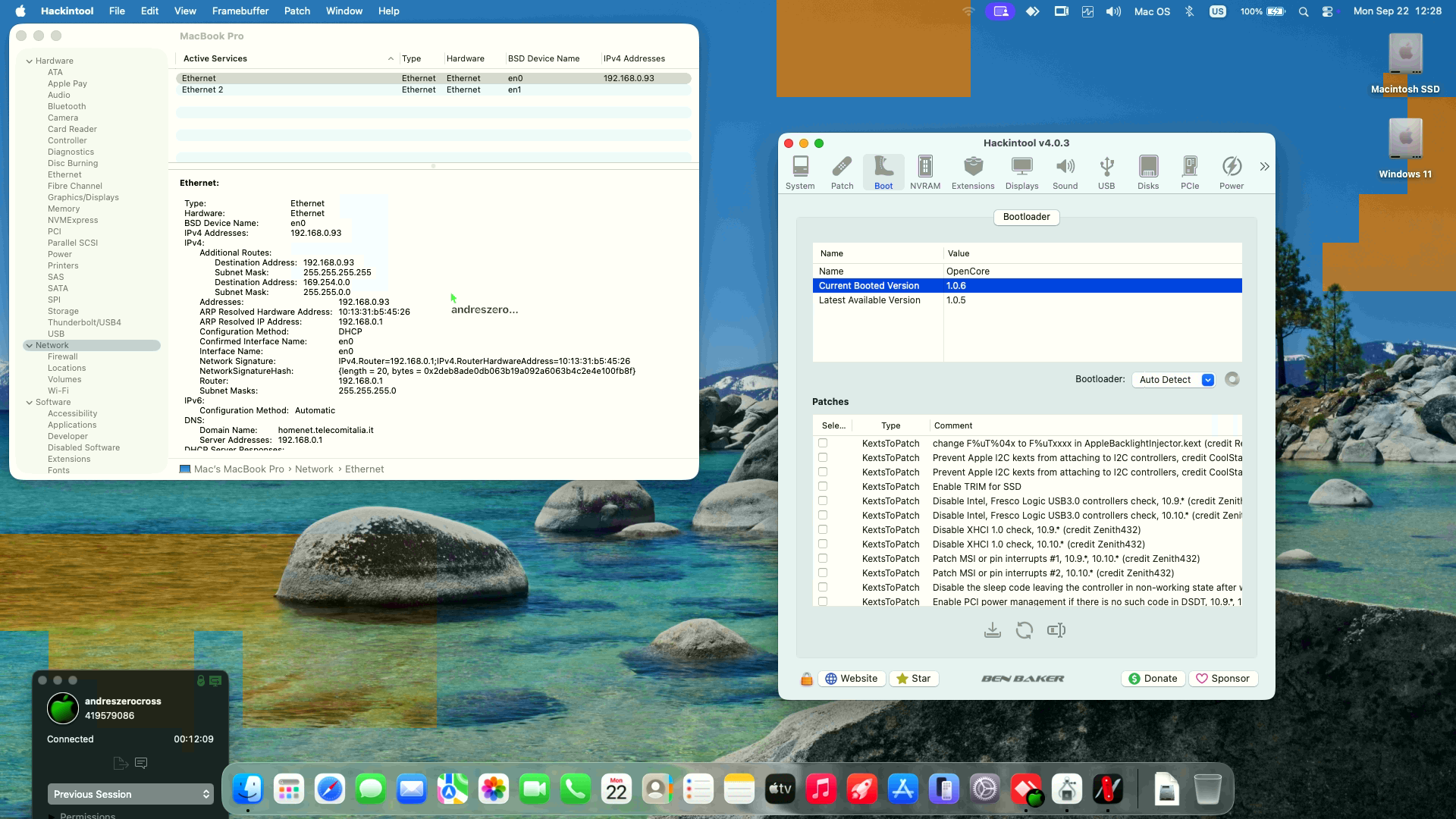Click the lock icon in Hackintool footer
1456x819 pixels.
click(x=807, y=679)
